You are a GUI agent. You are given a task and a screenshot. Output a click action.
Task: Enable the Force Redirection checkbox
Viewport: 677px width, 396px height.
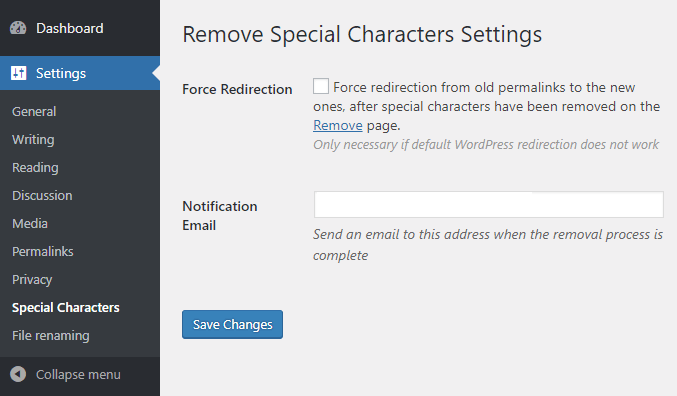click(x=321, y=86)
